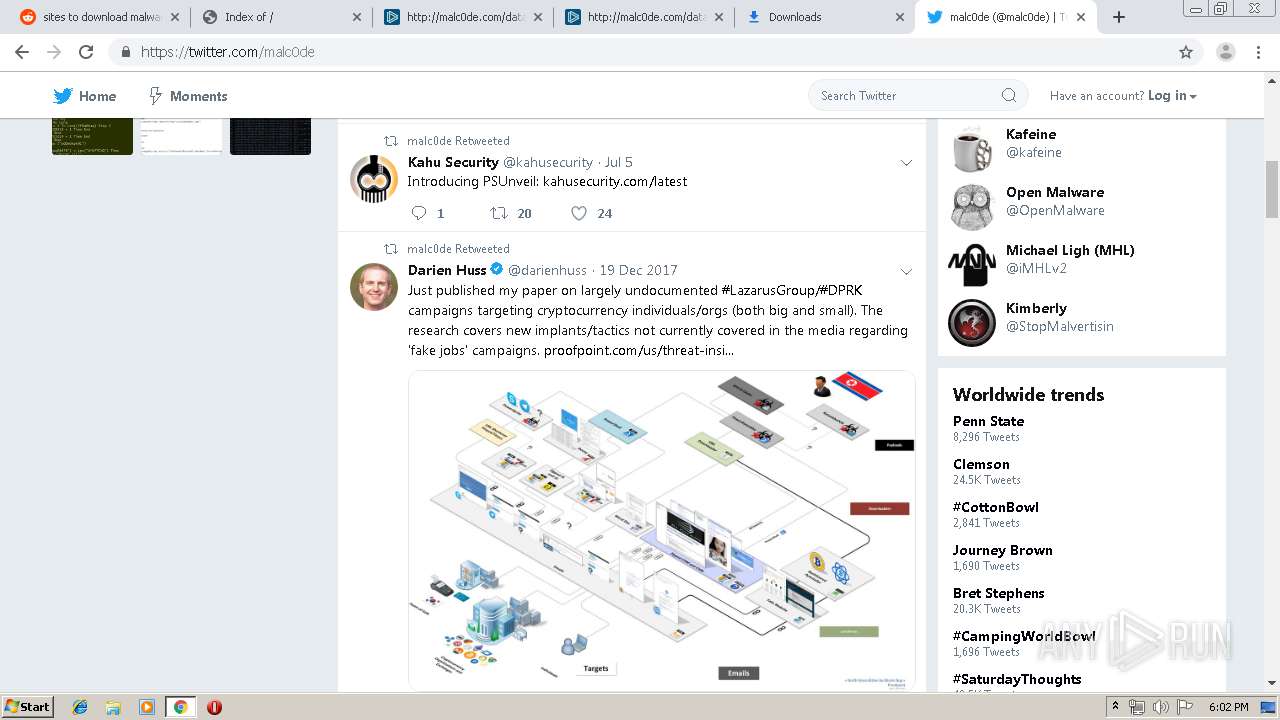The height and width of the screenshot is (720, 1280).
Task: Open Kafeine's profile avatar
Action: [x=972, y=150]
